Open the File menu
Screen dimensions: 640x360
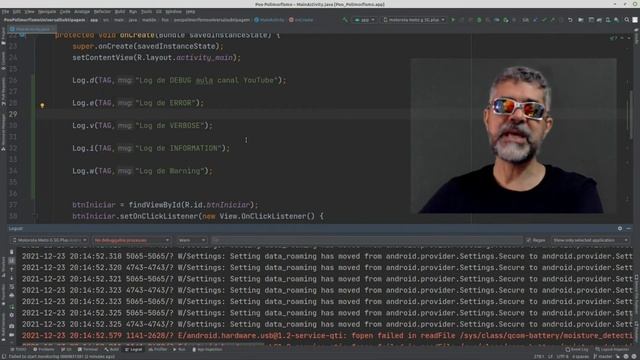coord(5,12)
